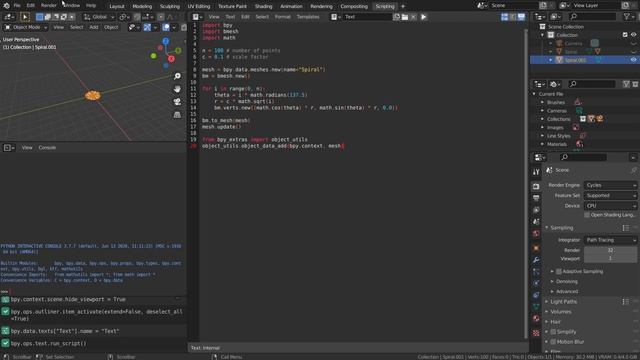Switch perspective/orthographic grid gizmo
The width and height of the screenshot is (640, 360).
[x=177, y=115]
